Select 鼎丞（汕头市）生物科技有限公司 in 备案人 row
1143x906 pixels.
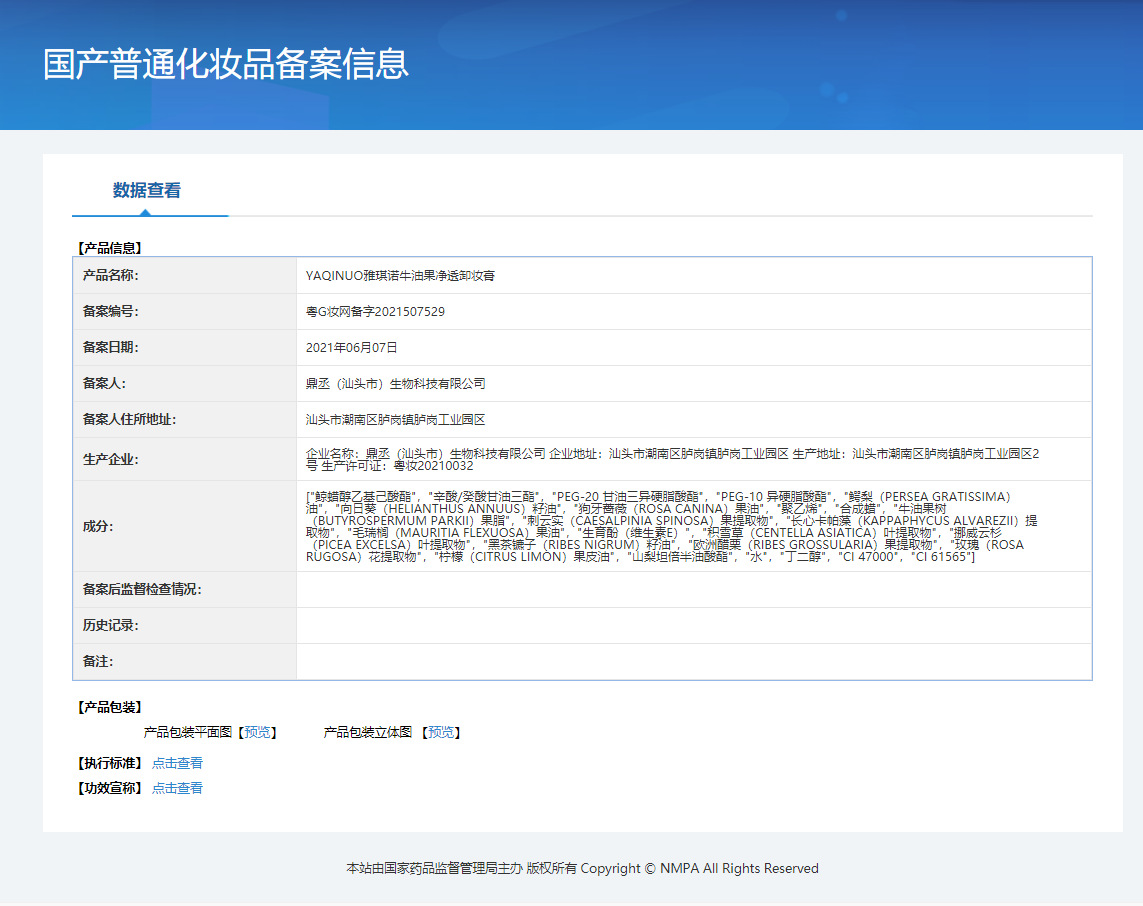coord(395,383)
